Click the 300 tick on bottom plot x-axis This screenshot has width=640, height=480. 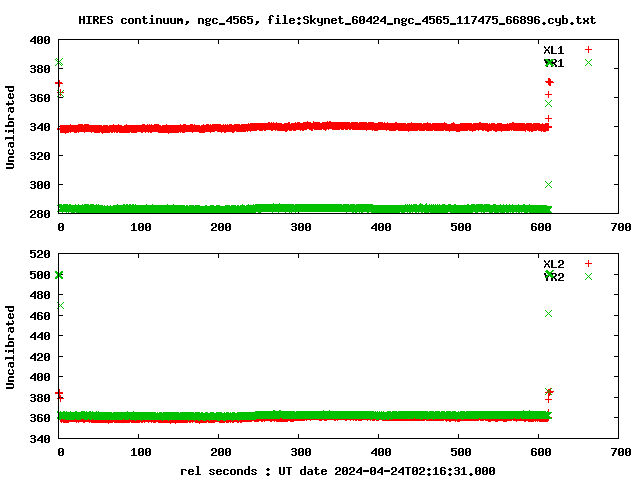[301, 452]
